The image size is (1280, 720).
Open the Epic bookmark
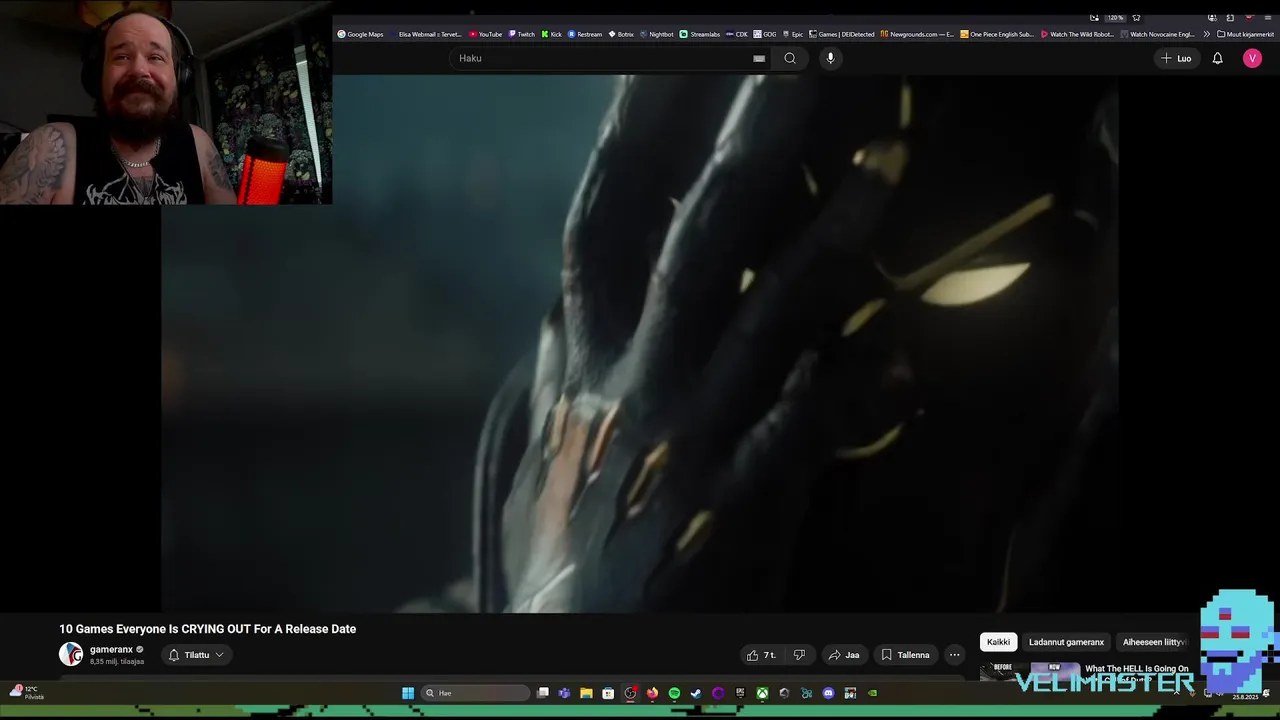[x=793, y=34]
